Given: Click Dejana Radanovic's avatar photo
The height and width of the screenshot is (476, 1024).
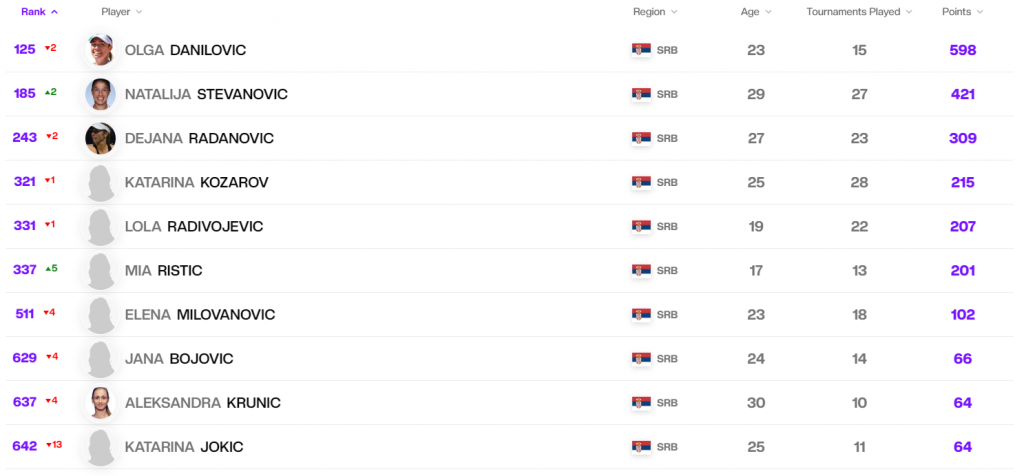Looking at the screenshot, I should [x=101, y=138].
